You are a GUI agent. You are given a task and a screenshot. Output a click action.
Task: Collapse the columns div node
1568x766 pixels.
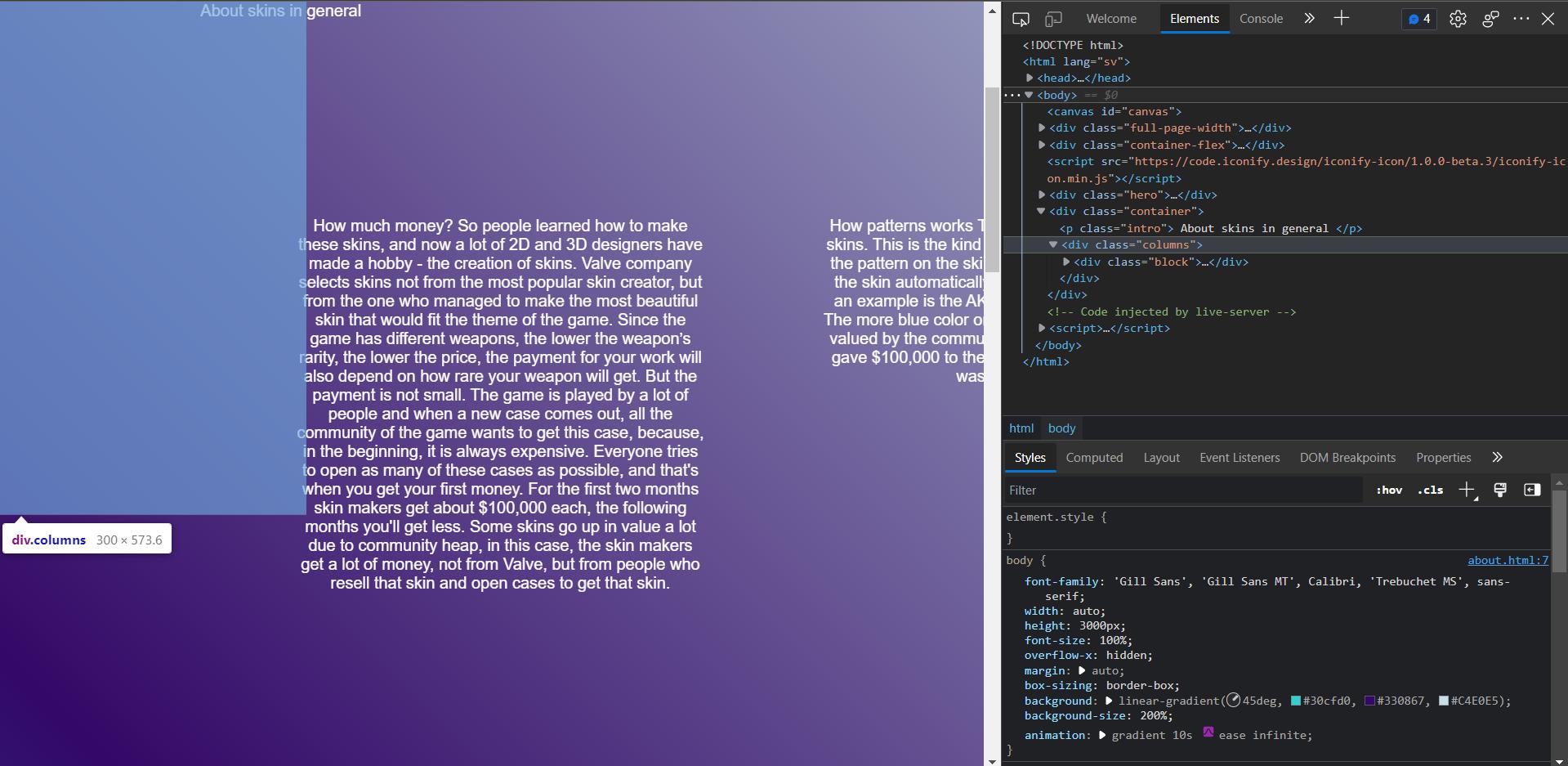(1054, 244)
